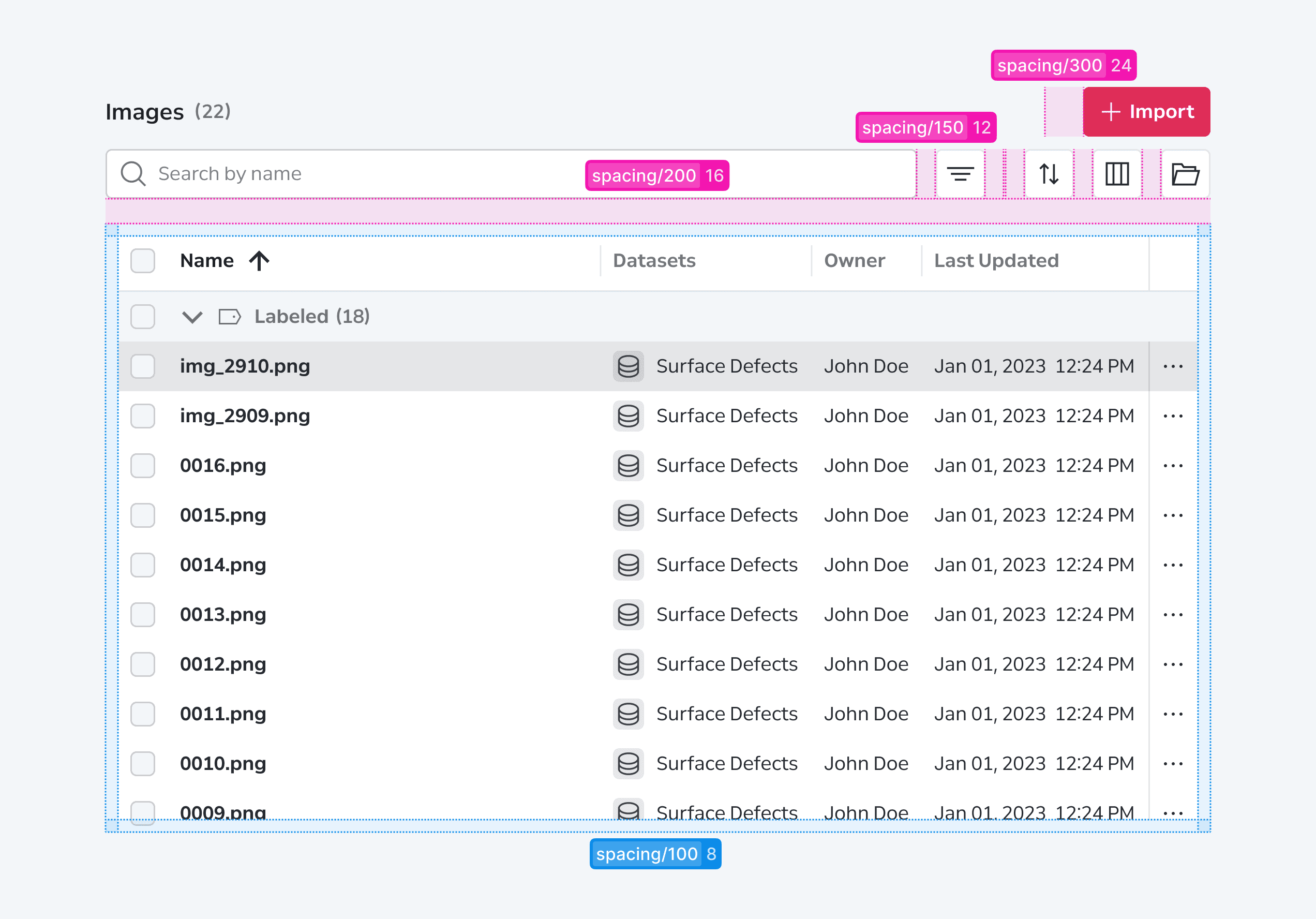Image resolution: width=1316 pixels, height=919 pixels.
Task: Sort by the Owner column header
Action: click(x=855, y=261)
